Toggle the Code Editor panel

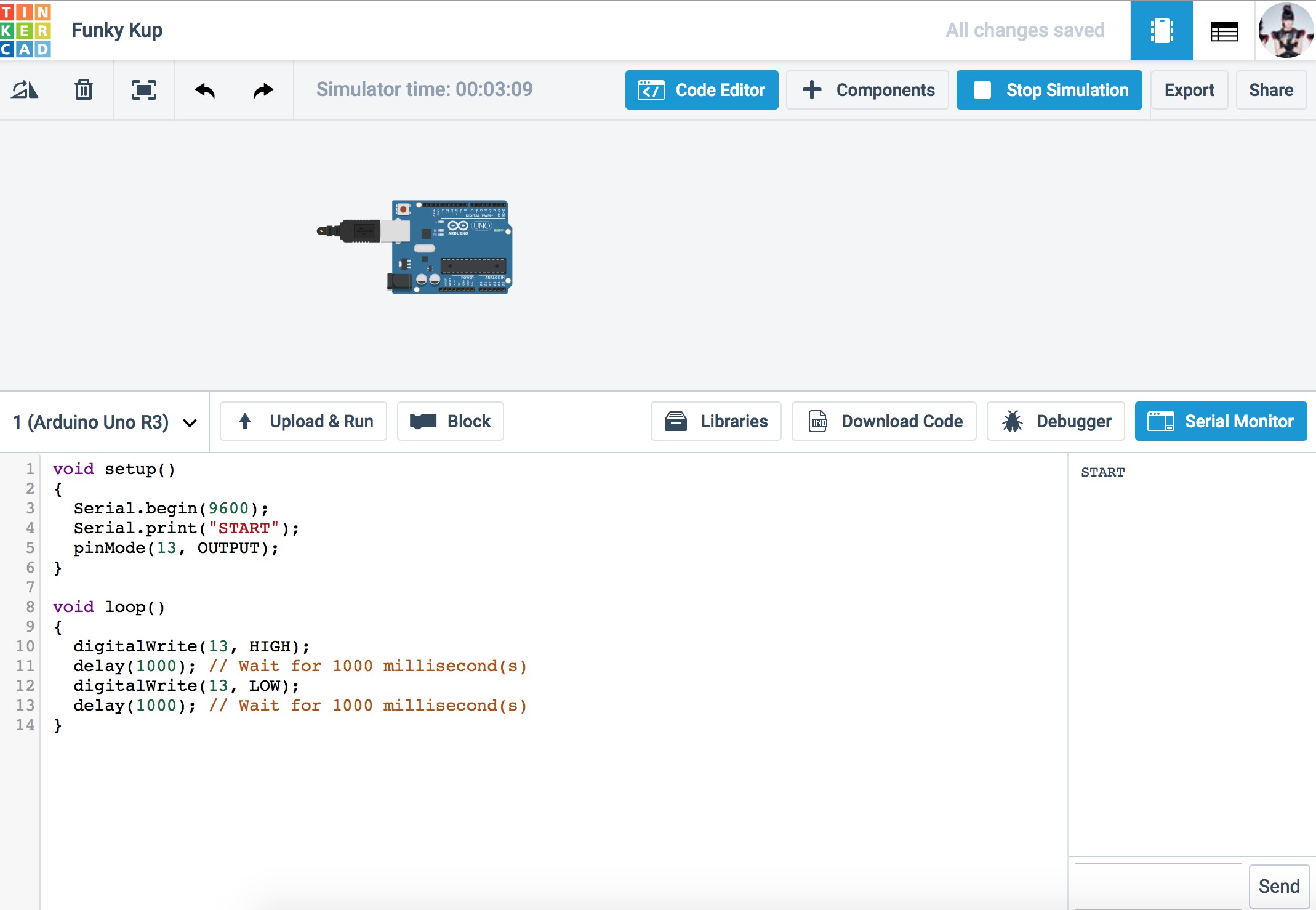pos(701,90)
